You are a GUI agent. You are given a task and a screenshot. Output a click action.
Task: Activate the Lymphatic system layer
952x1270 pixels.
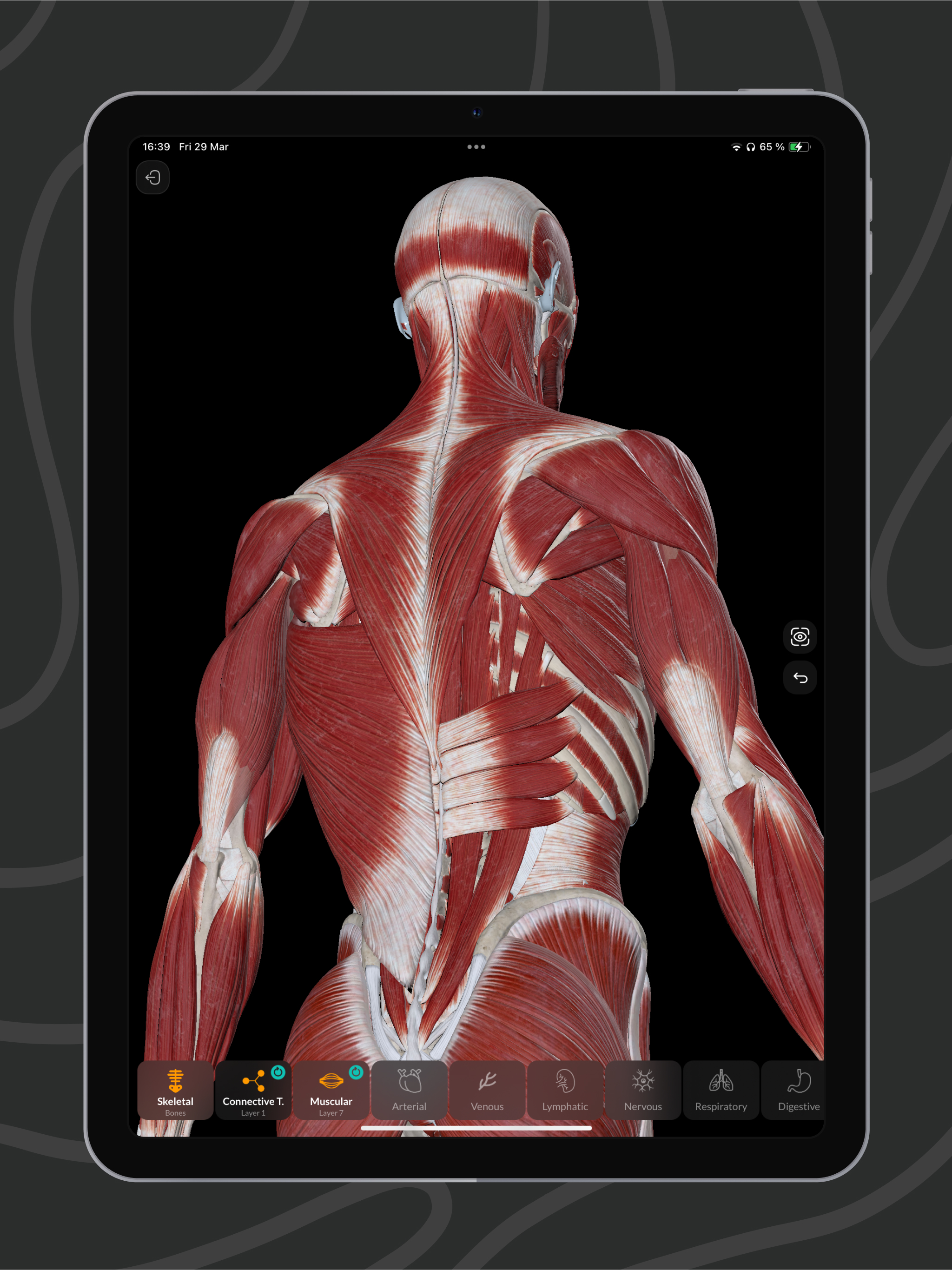[565, 1090]
